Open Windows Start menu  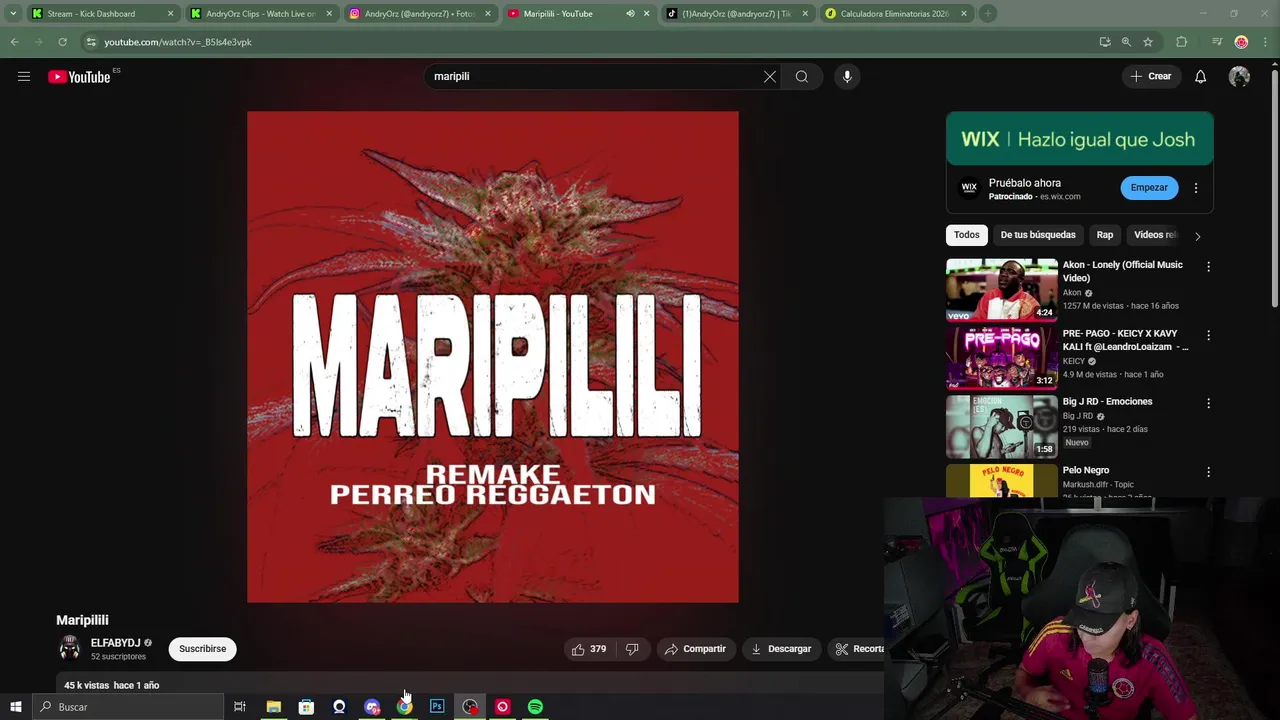[15, 707]
